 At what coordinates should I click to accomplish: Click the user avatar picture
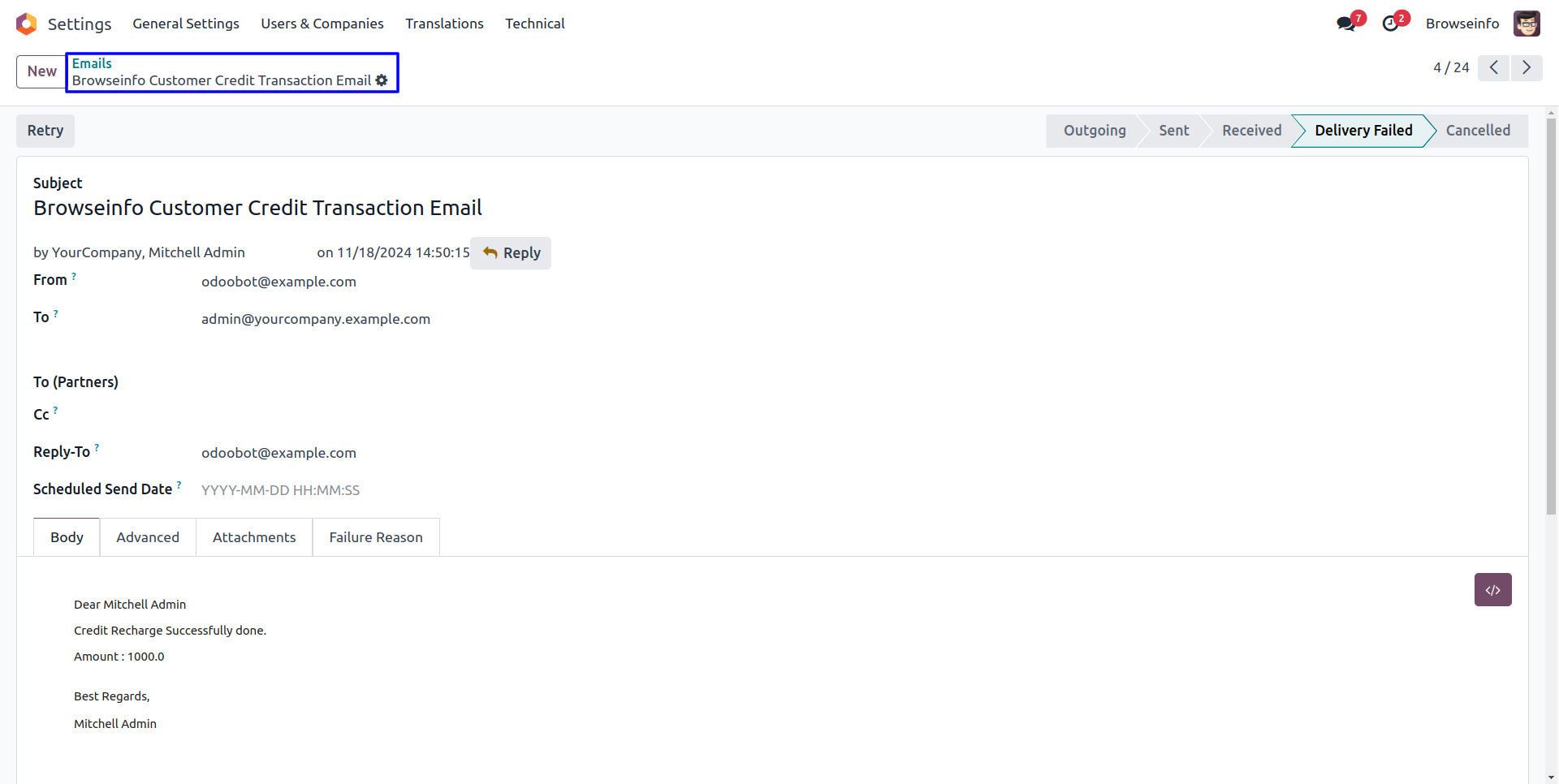coord(1527,24)
